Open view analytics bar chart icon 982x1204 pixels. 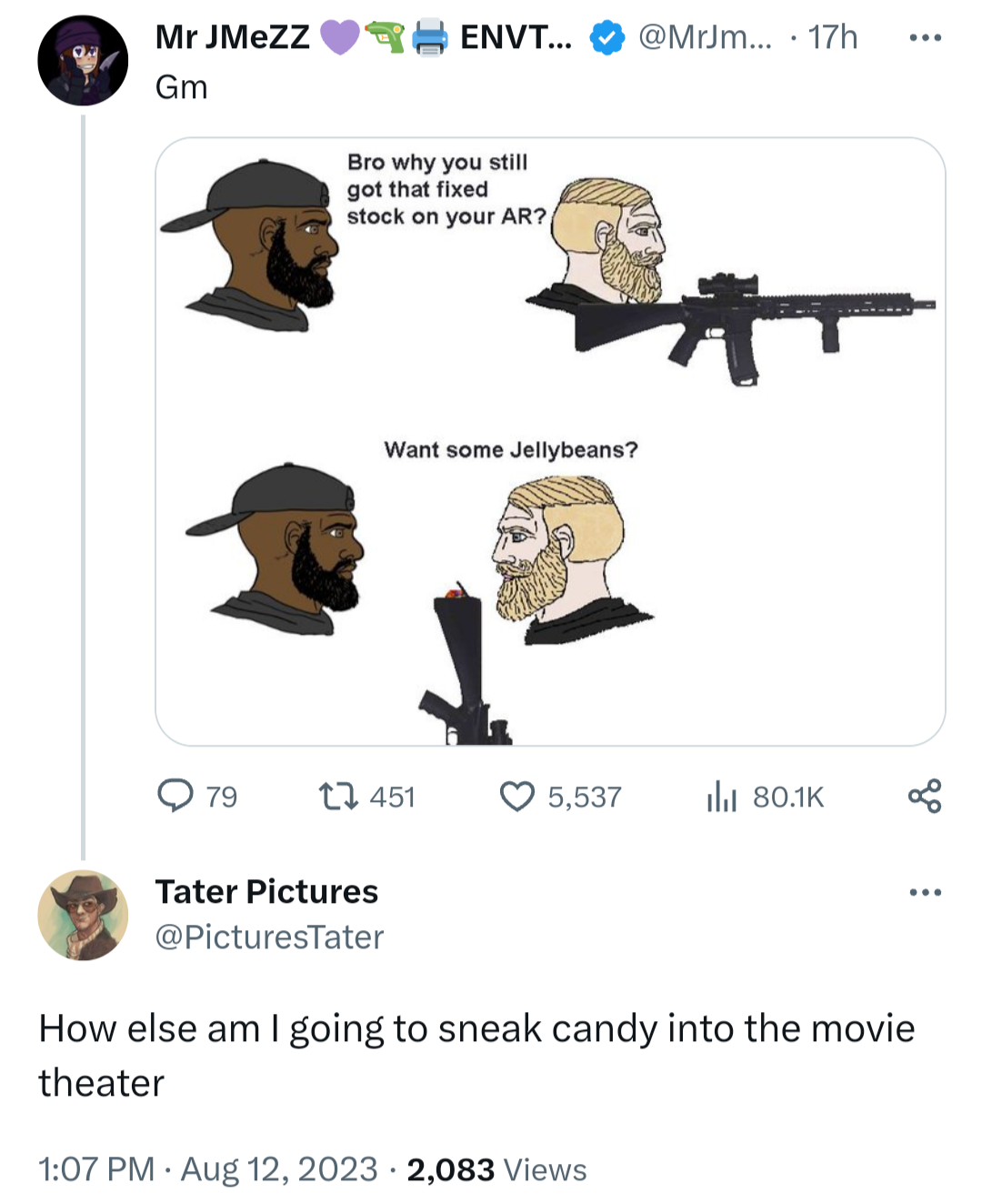coord(721,797)
